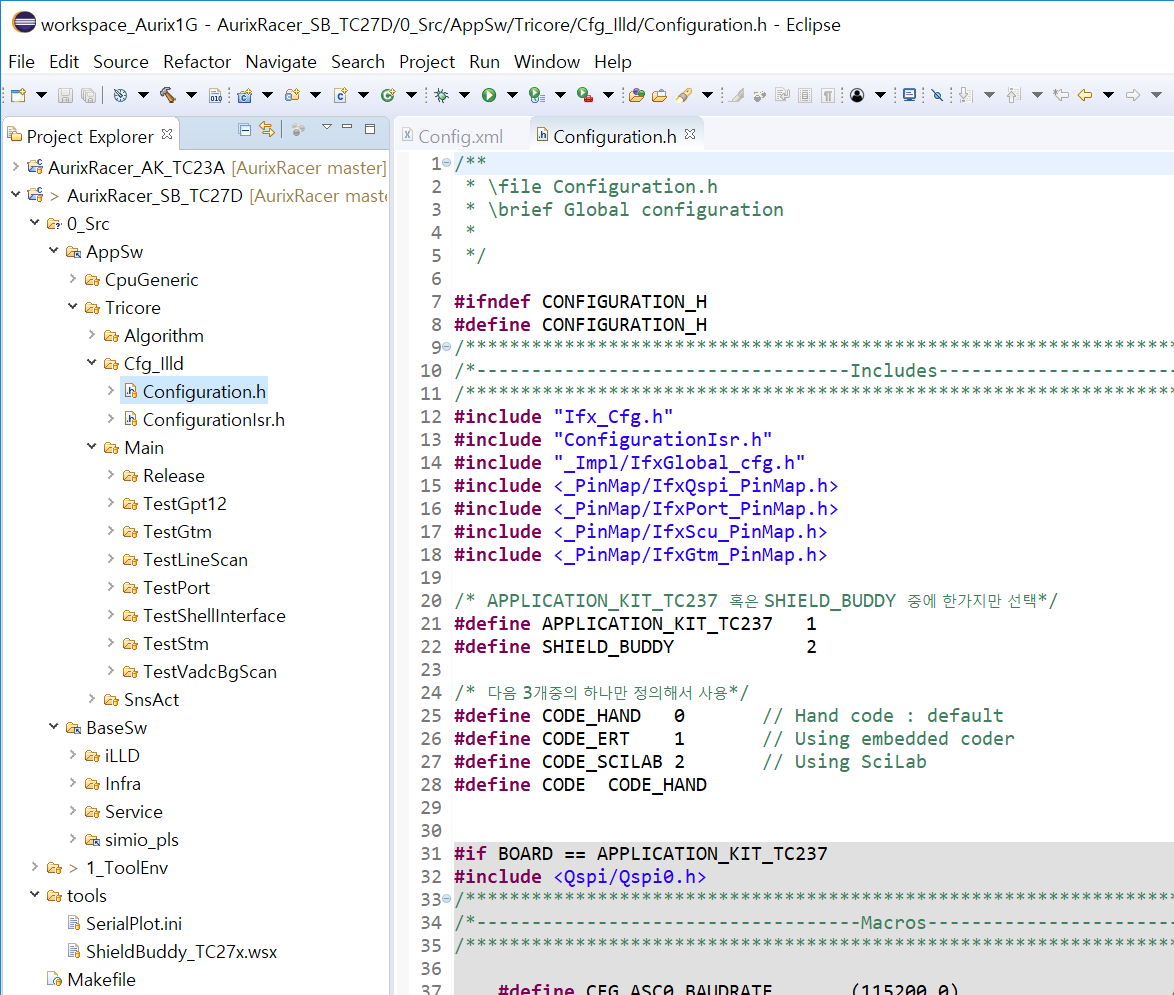Click the Save toolbar icon
Viewport: 1174px width, 995px height.
pyautogui.click(x=65, y=95)
